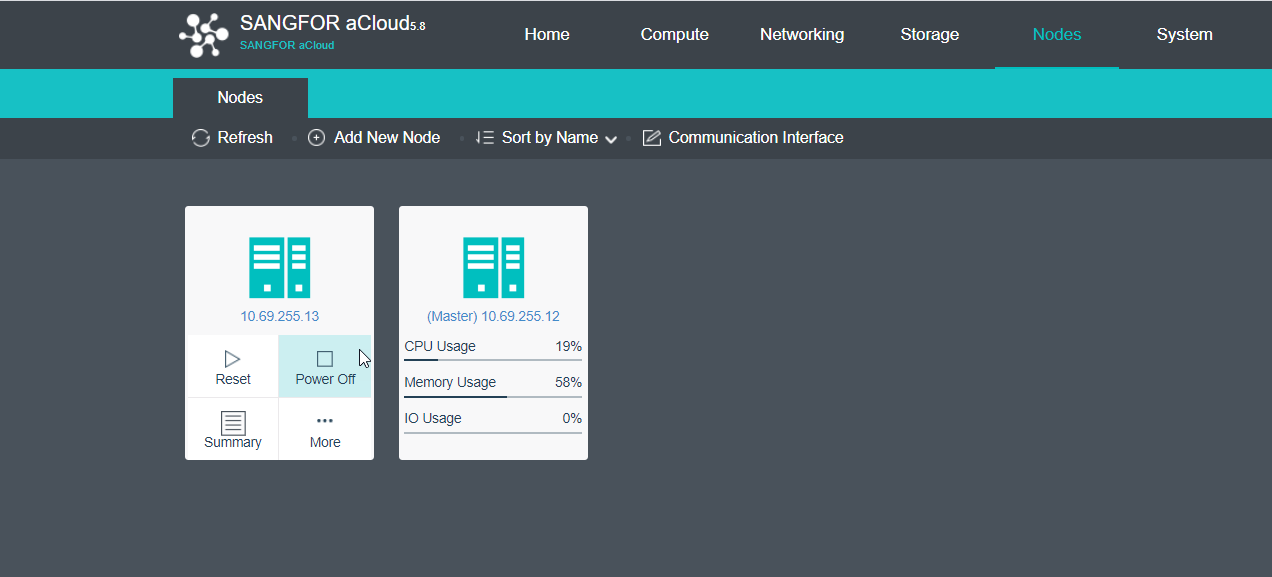Screen dimensions: 1272x577
Task: Click the Communication Interface edit icon
Action: 652,138
